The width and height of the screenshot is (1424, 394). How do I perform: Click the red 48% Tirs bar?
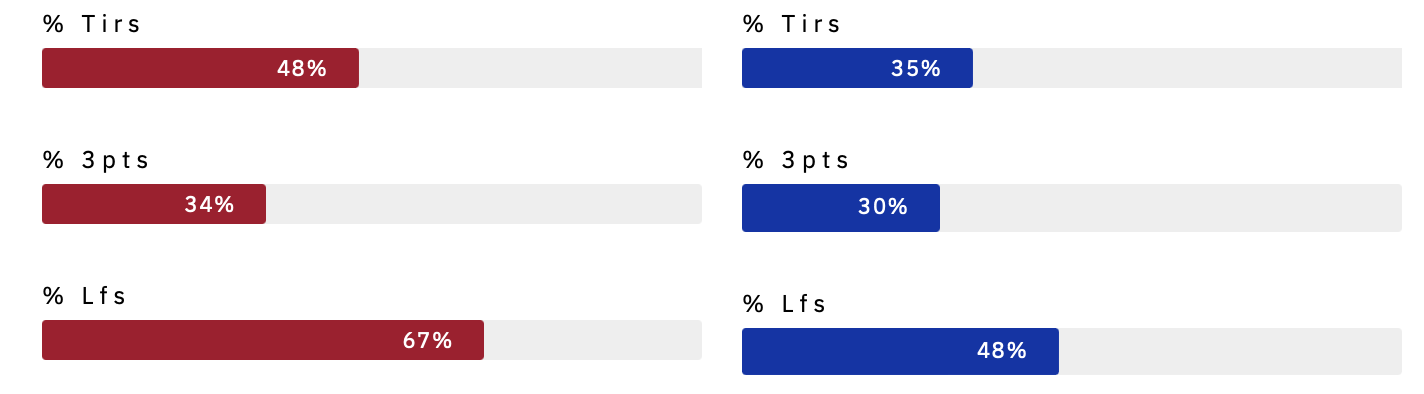pyautogui.click(x=200, y=68)
